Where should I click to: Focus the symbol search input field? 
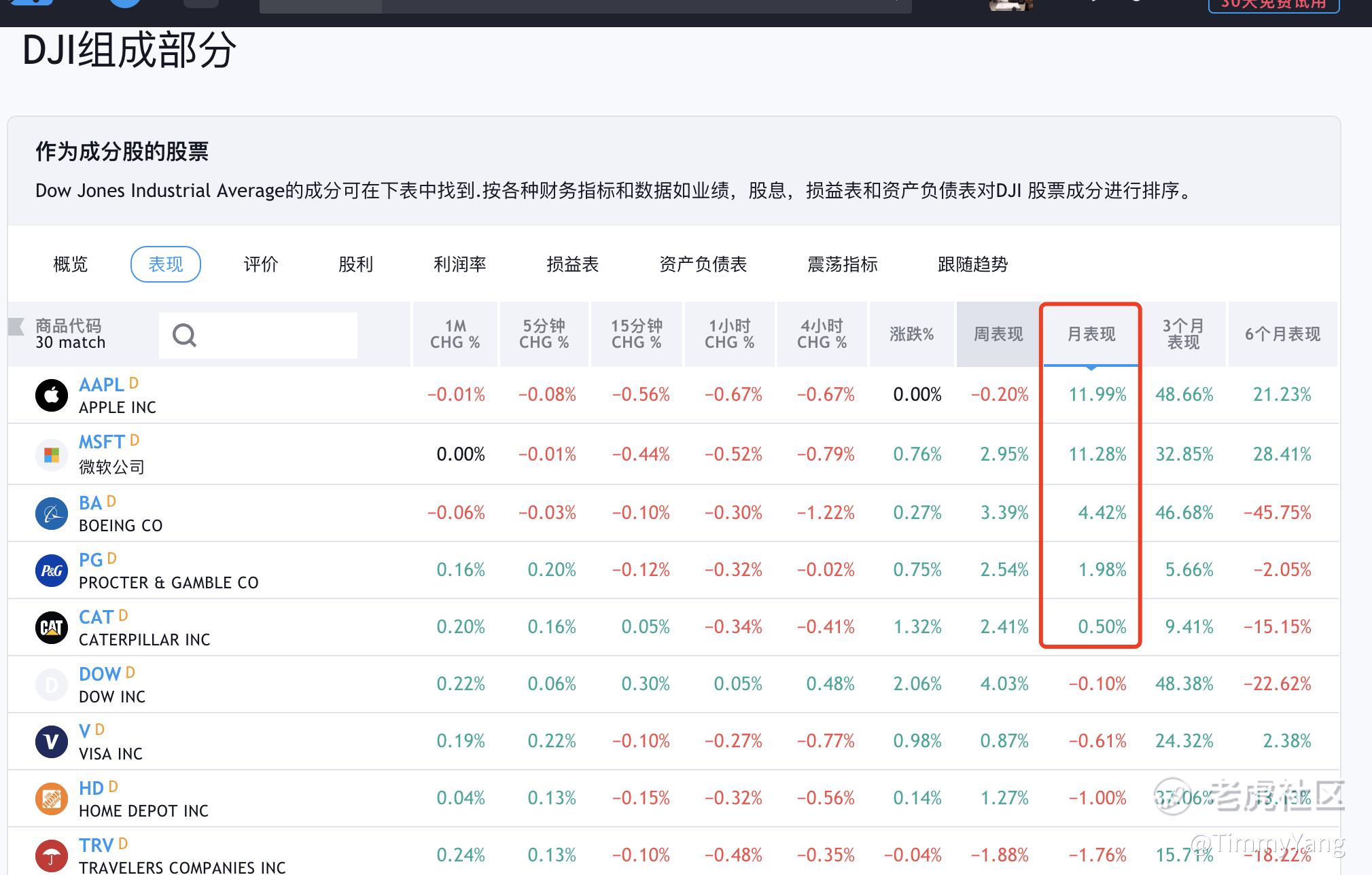click(x=258, y=336)
